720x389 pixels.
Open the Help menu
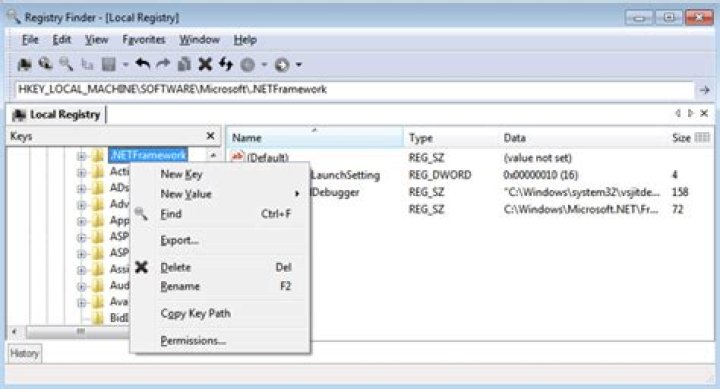point(245,40)
